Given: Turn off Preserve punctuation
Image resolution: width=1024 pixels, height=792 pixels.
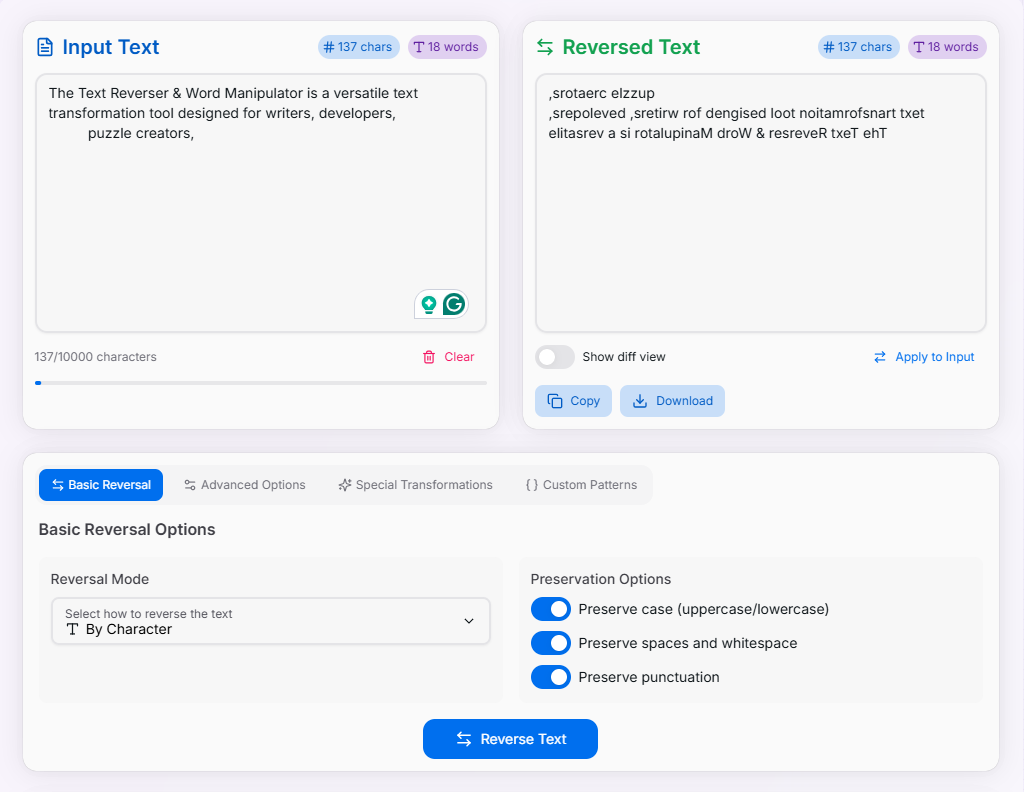Looking at the screenshot, I should click(x=550, y=677).
